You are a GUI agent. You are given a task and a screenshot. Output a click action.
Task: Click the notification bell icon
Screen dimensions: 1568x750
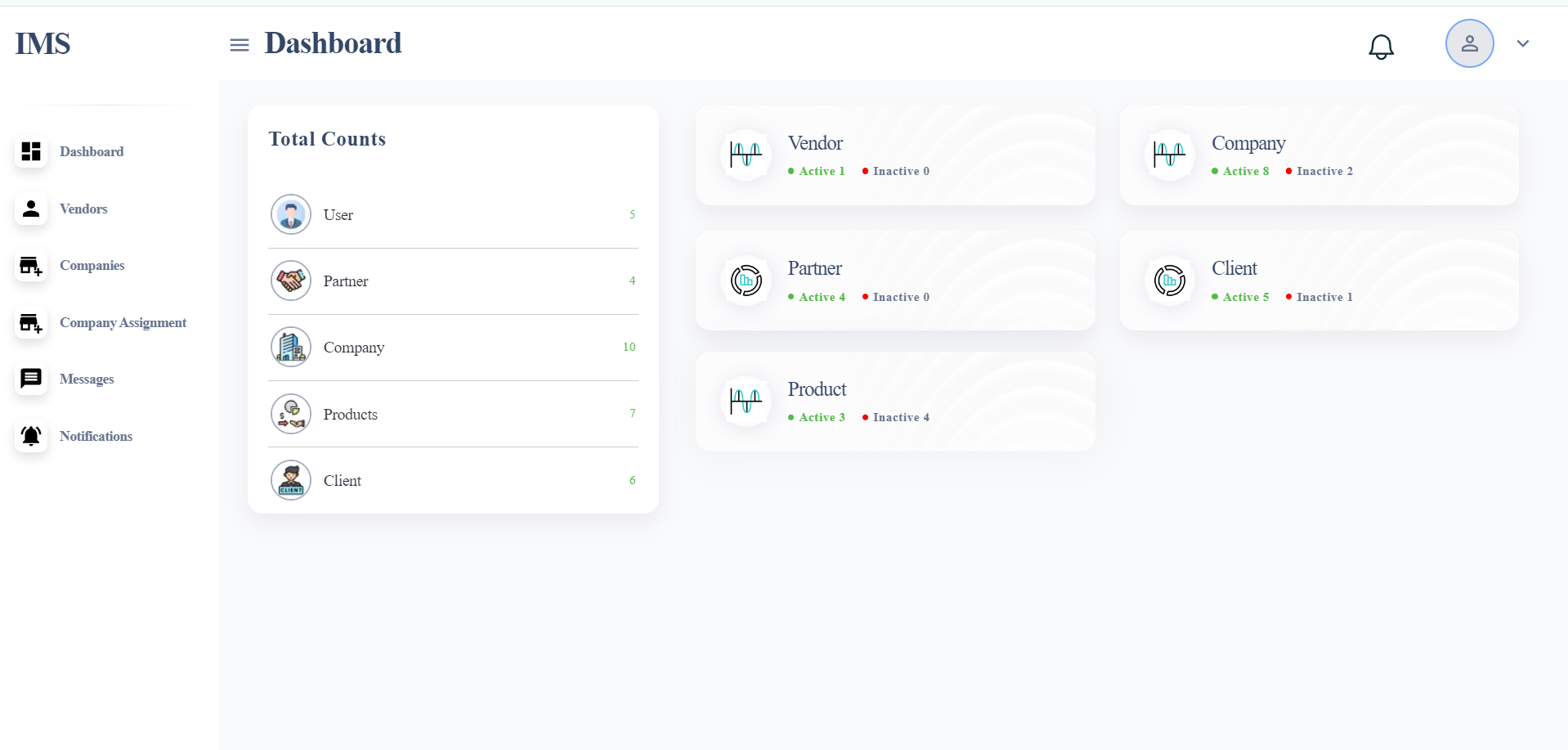click(x=1381, y=47)
